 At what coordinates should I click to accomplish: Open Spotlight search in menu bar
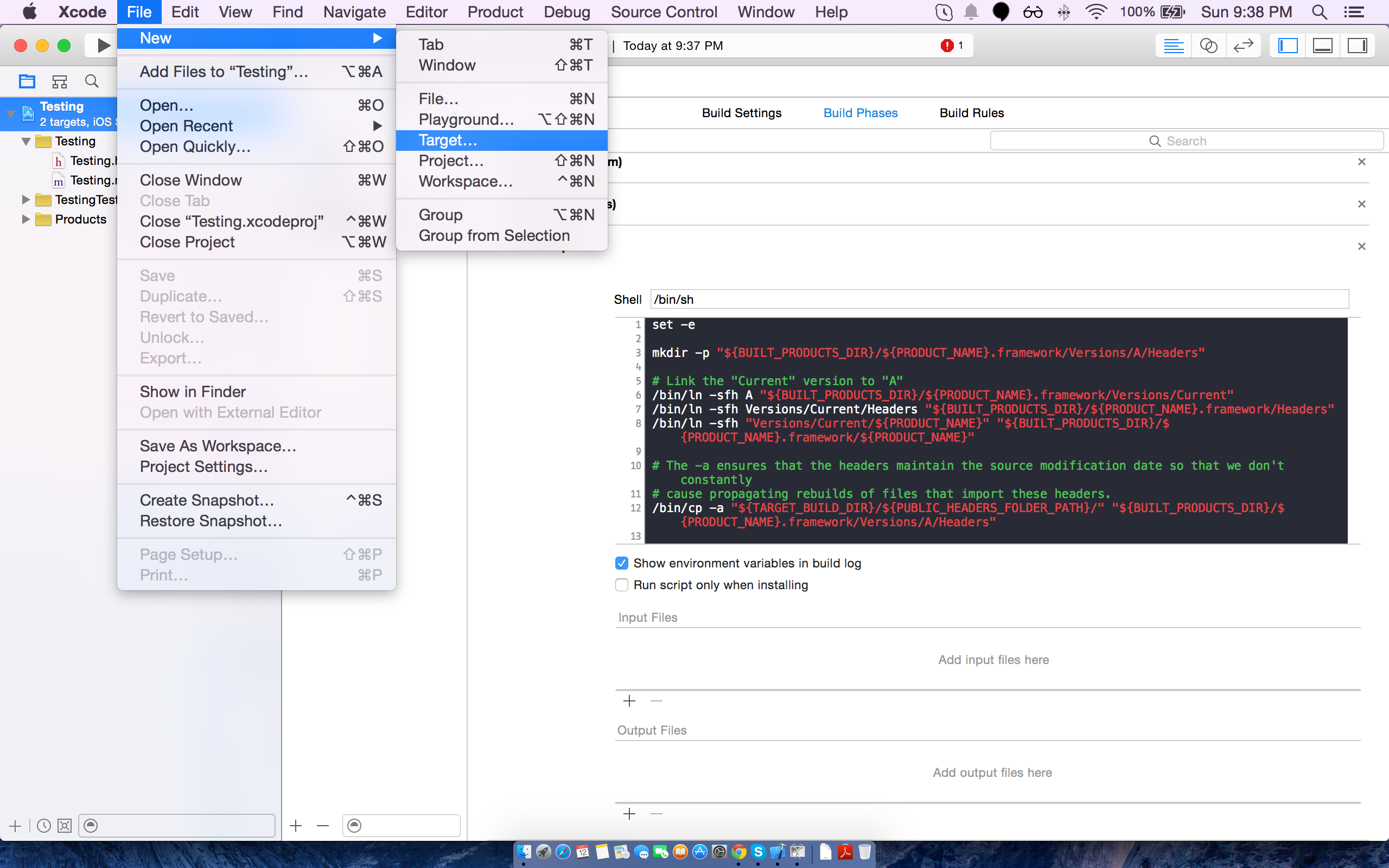click(1319, 12)
